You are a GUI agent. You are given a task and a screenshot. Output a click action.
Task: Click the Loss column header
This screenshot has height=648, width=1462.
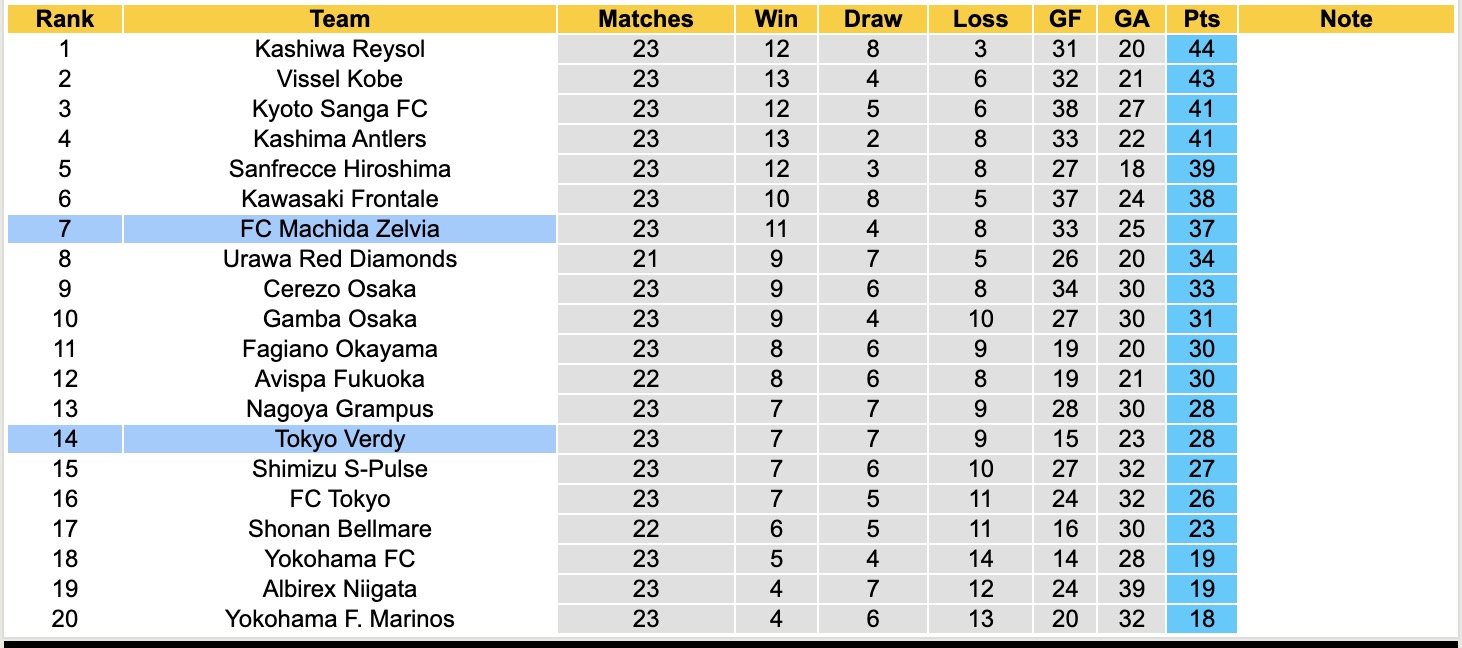pyautogui.click(x=980, y=19)
